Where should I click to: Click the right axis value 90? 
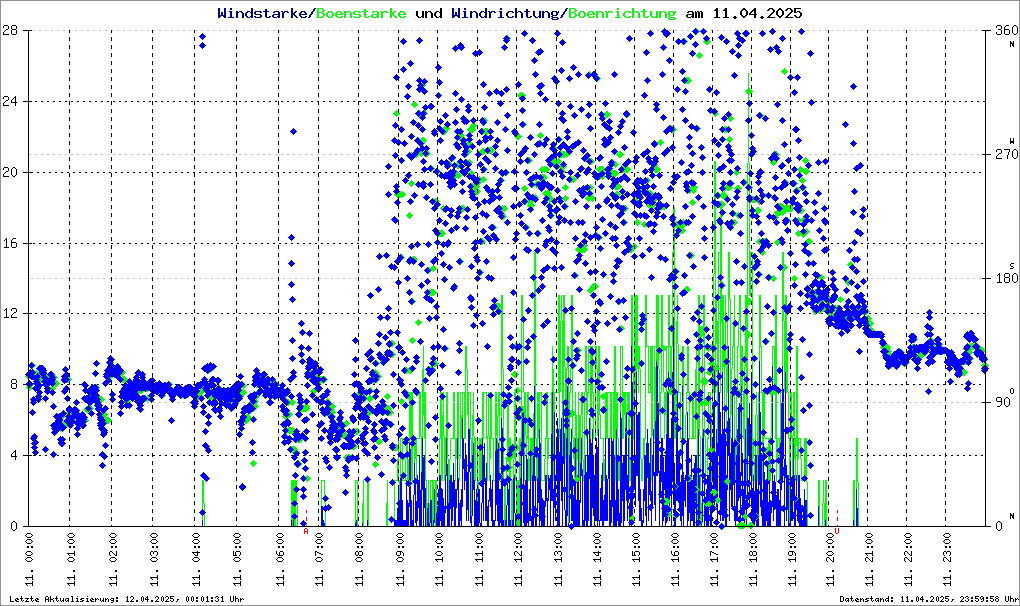click(1002, 402)
